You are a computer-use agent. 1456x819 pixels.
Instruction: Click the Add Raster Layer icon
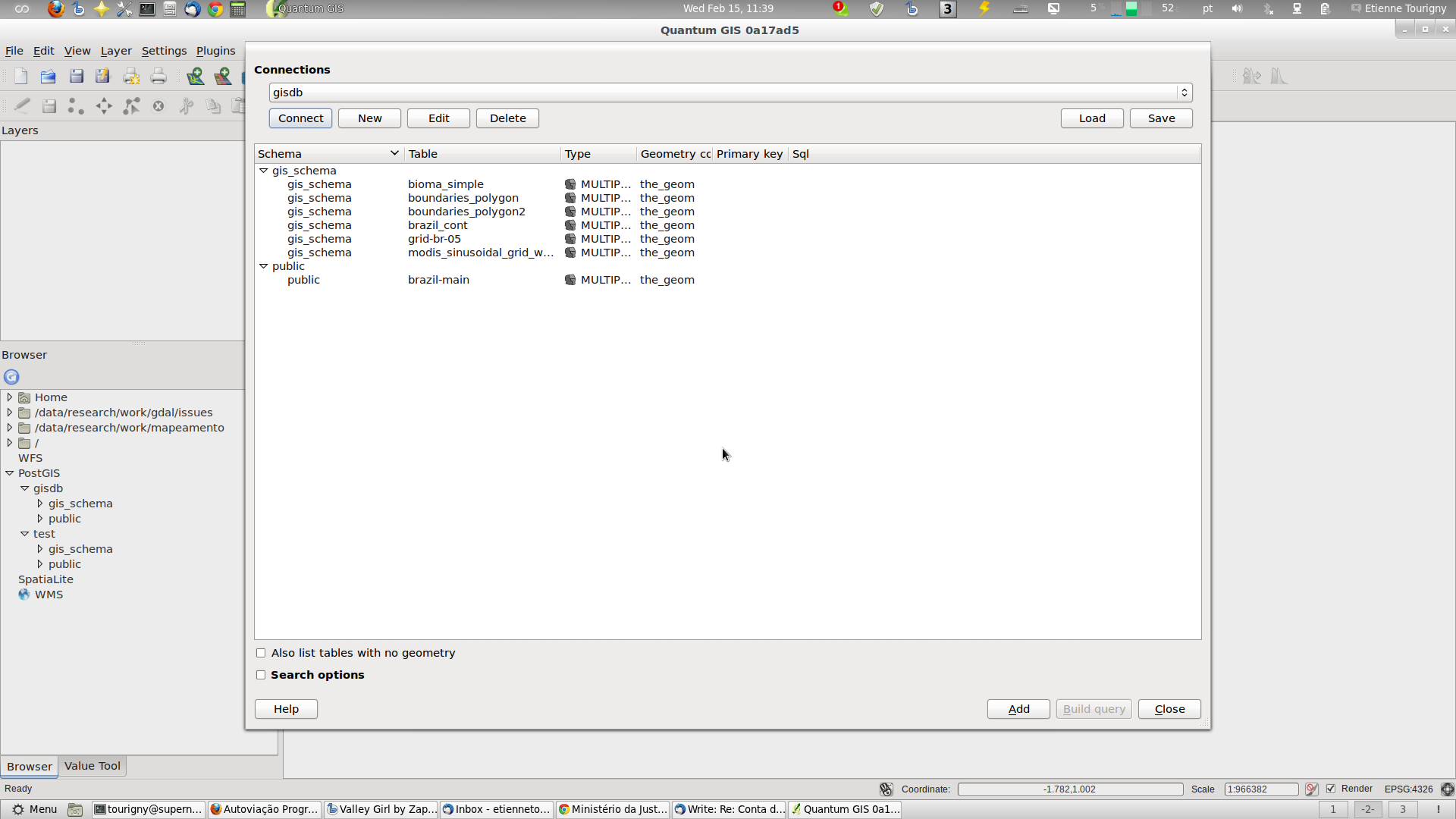click(223, 76)
